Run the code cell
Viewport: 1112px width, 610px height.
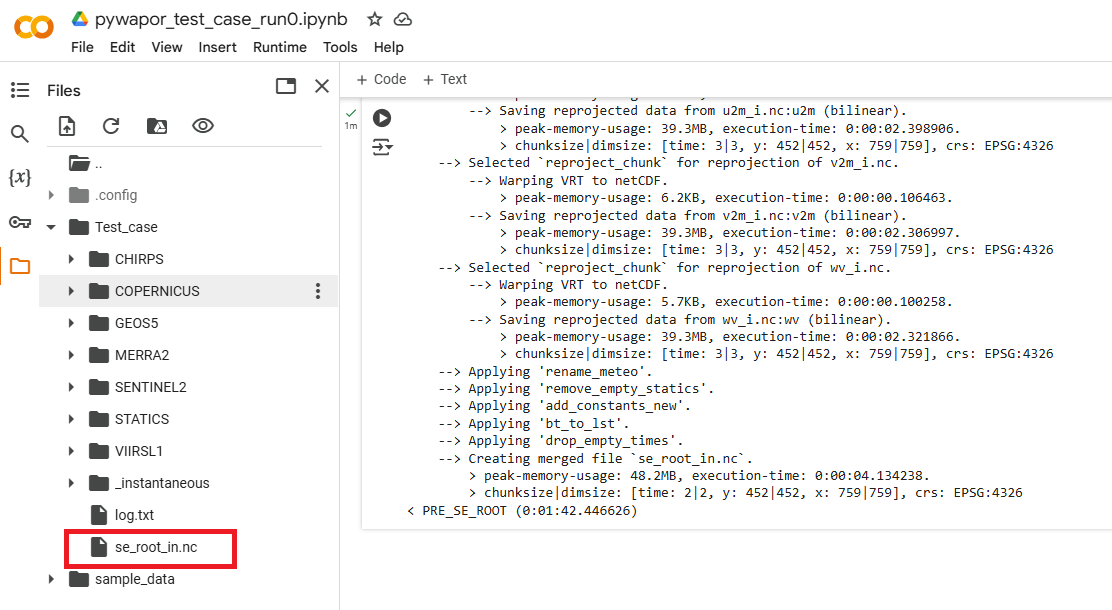click(x=382, y=118)
